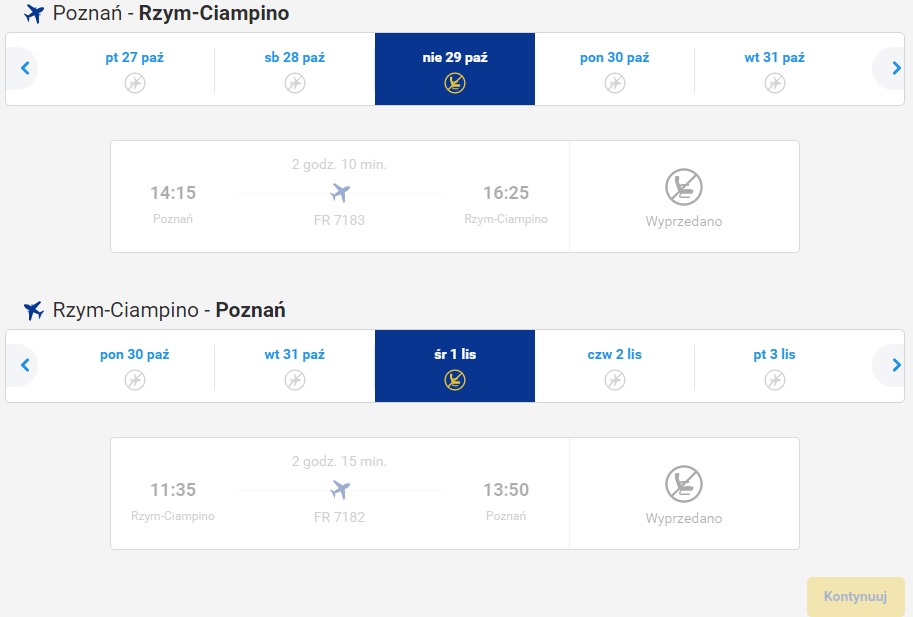Viewport: 913px width, 617px height.
Task: Click the airplane icon beside Poznań - Rzym-Ciampino heading
Action: point(34,13)
